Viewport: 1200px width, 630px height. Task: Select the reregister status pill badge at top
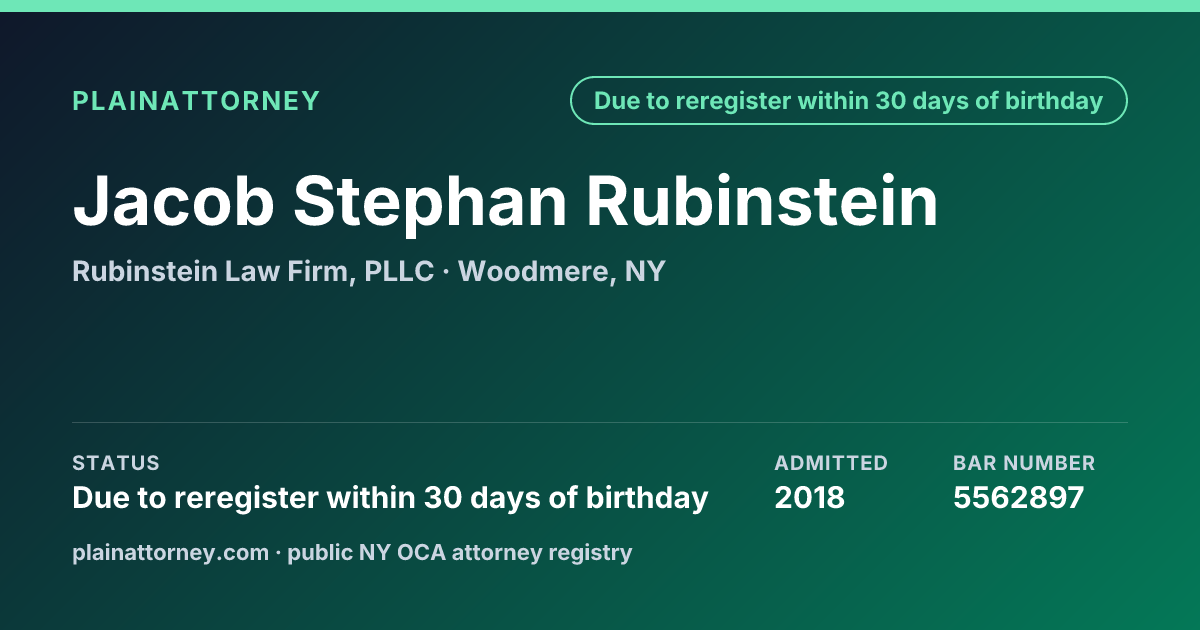coord(849,101)
